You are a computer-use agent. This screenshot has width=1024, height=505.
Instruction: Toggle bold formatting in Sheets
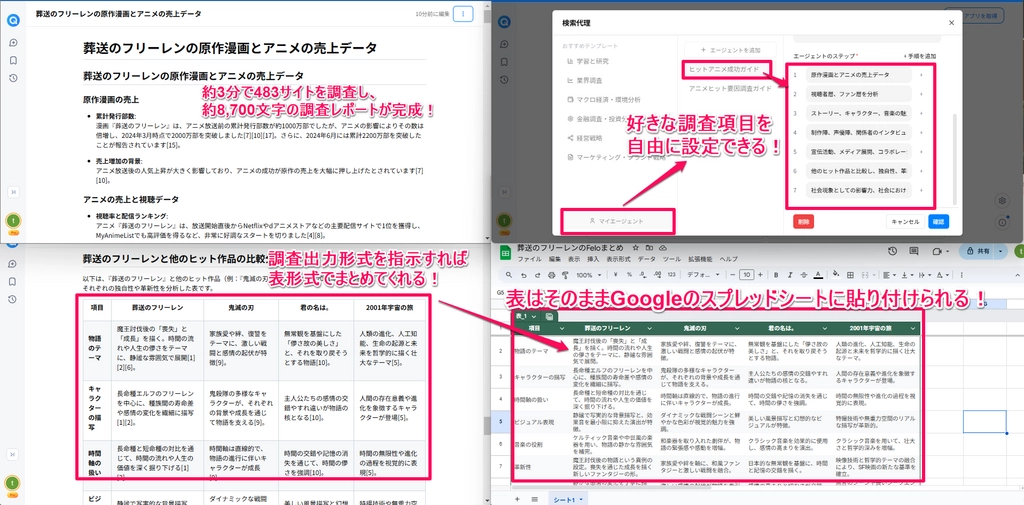pos(776,275)
